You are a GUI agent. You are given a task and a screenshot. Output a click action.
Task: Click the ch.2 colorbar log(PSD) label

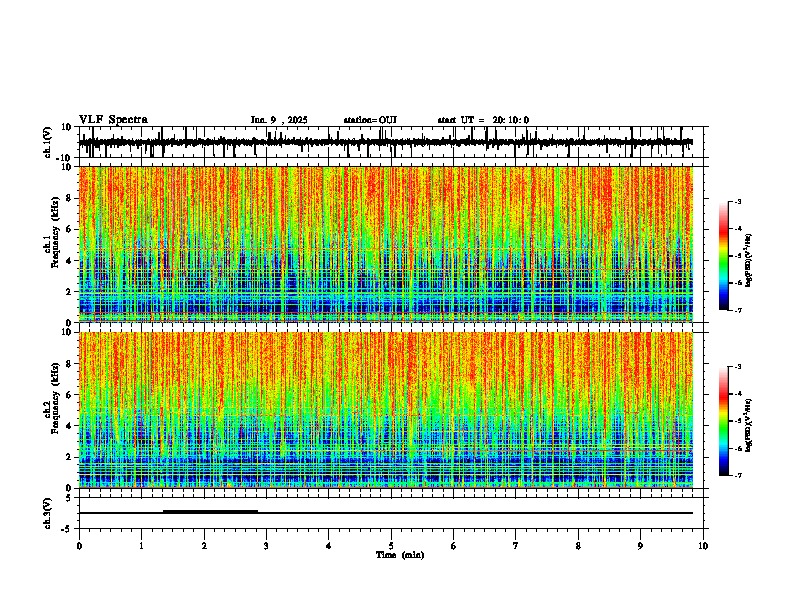coord(748,425)
